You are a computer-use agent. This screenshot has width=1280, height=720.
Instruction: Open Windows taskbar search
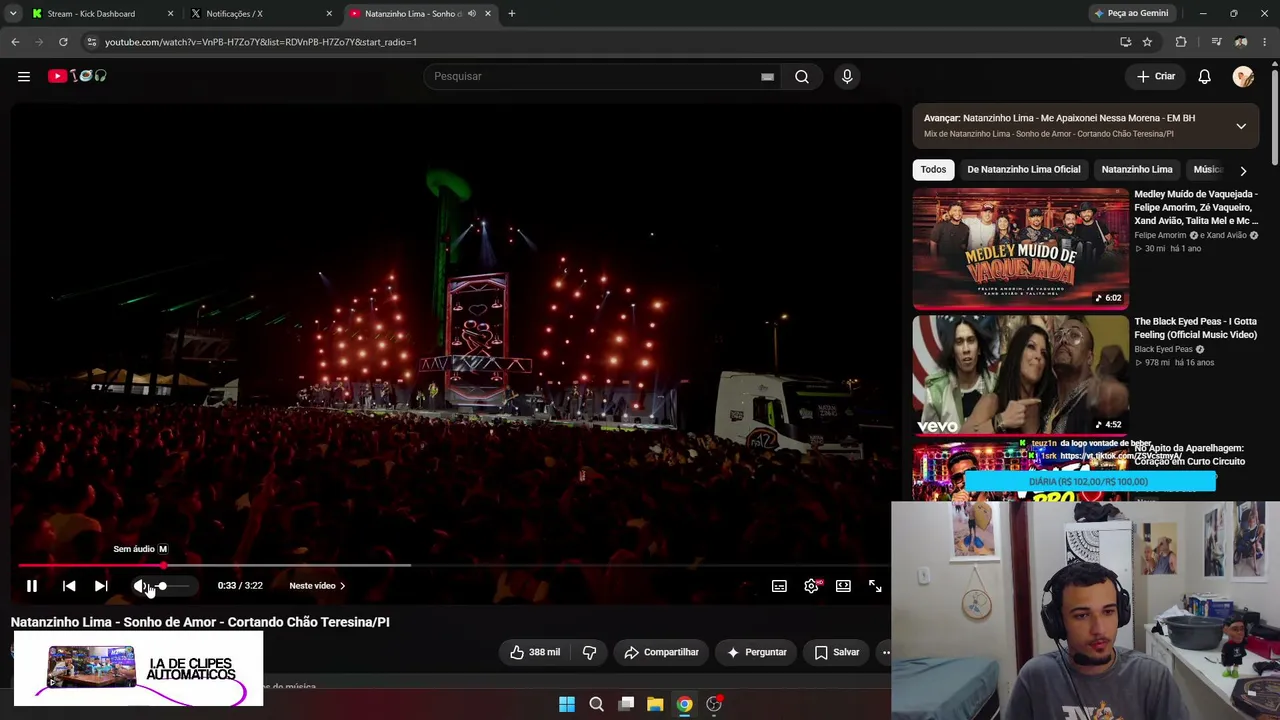click(x=596, y=704)
